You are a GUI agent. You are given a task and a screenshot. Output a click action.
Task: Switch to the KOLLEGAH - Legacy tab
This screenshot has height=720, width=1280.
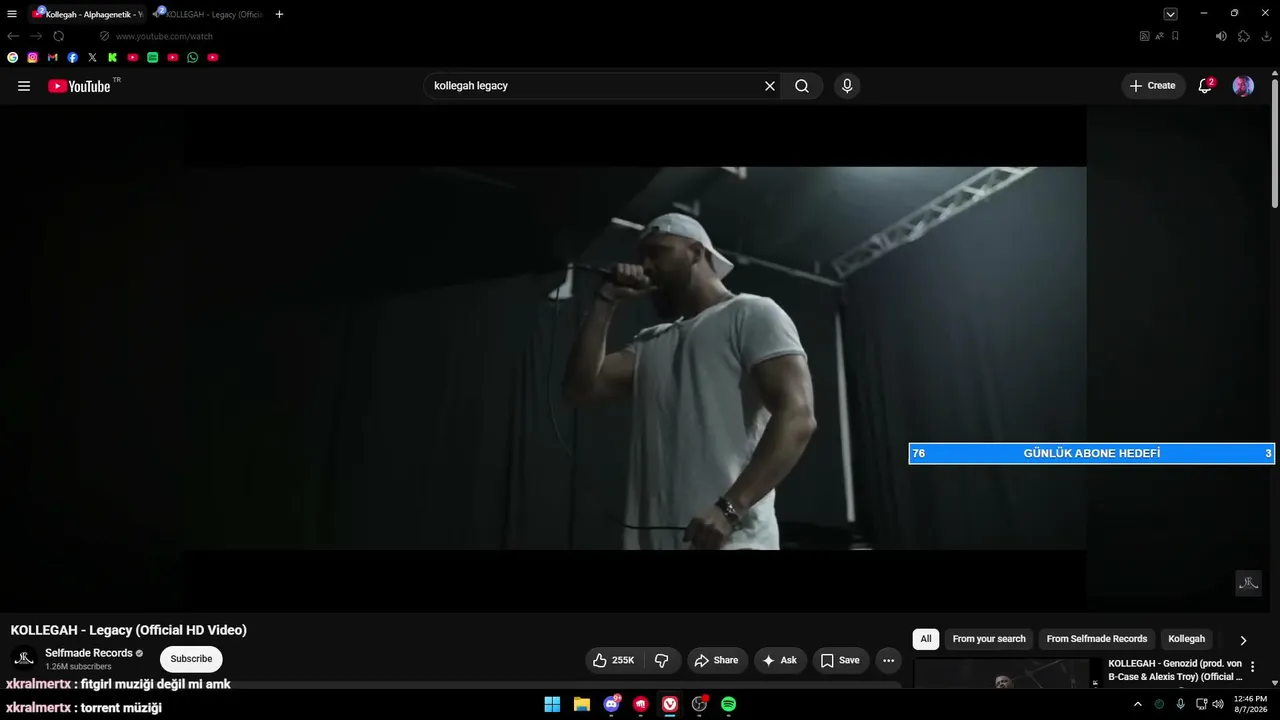click(x=209, y=14)
